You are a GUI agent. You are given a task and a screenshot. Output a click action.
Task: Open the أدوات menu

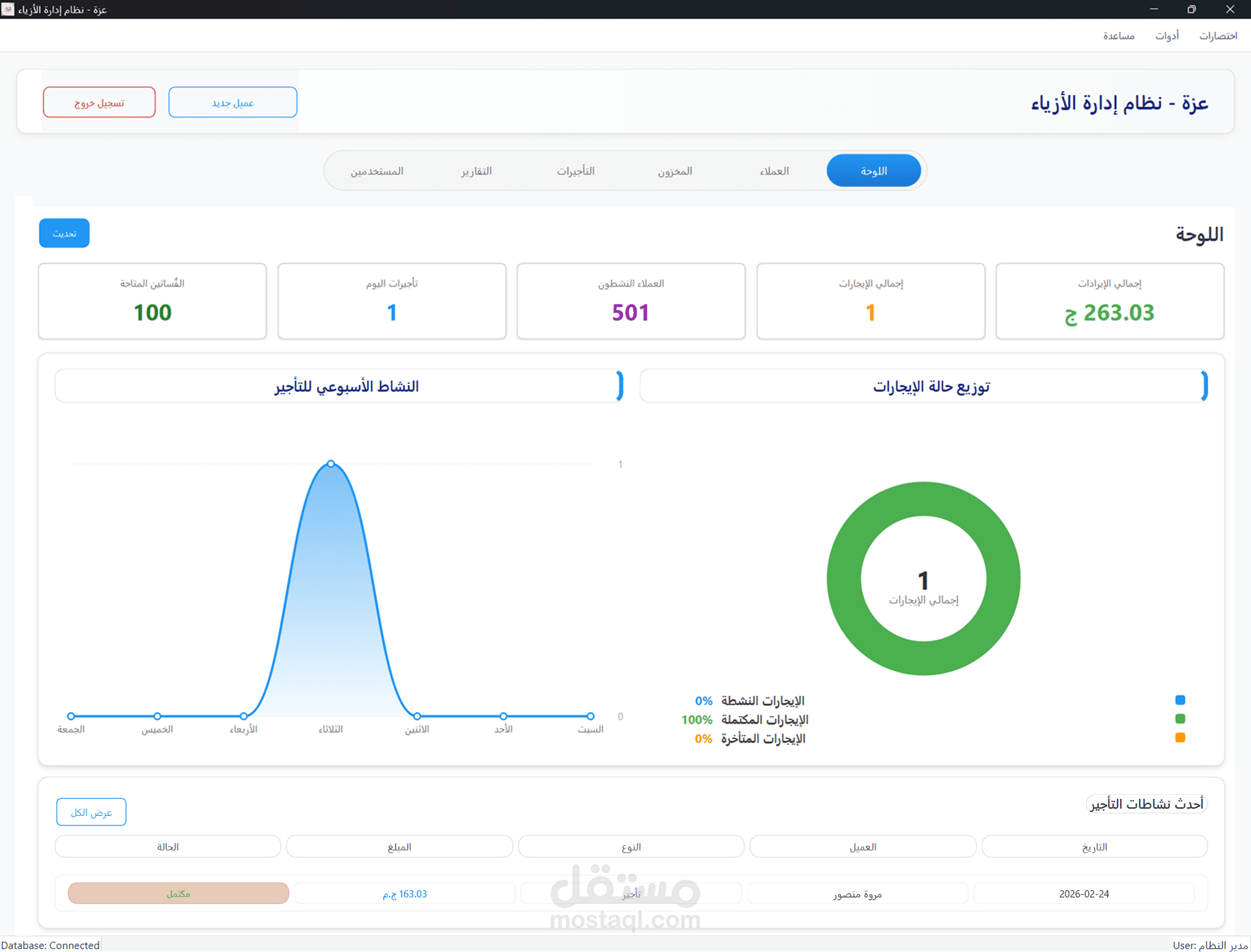[1166, 36]
